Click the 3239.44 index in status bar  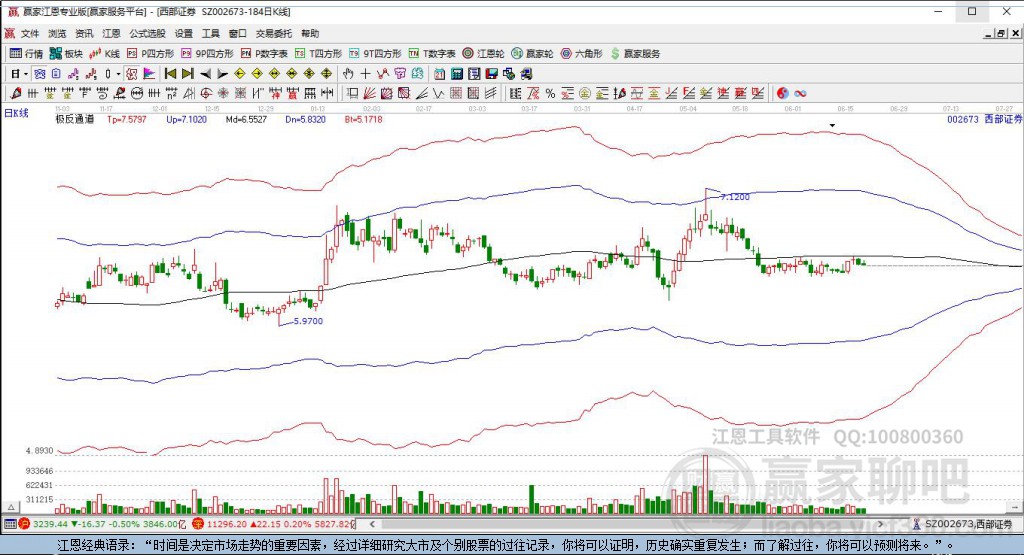(50, 524)
